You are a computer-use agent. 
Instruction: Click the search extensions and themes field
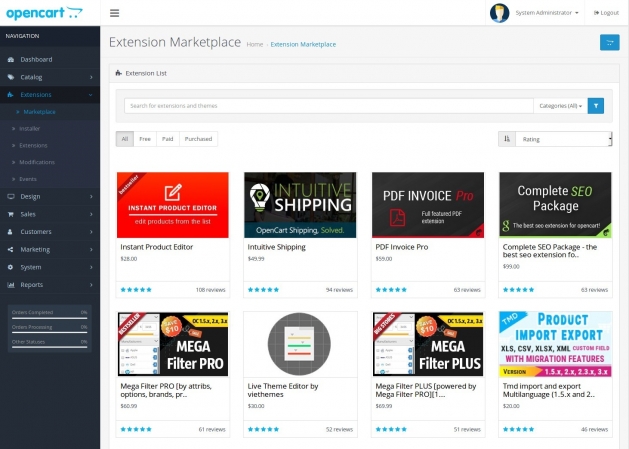click(329, 106)
